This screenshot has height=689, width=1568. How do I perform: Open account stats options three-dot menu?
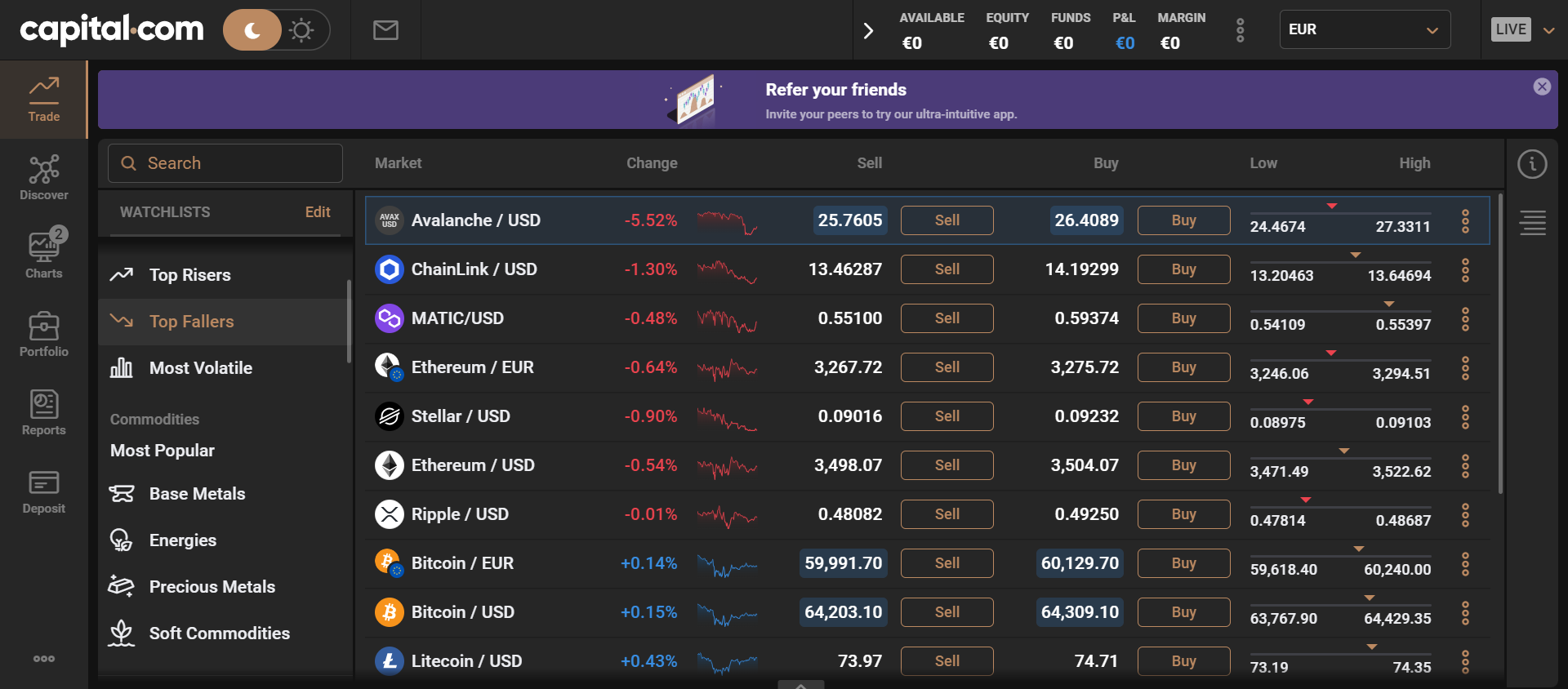click(x=1240, y=30)
